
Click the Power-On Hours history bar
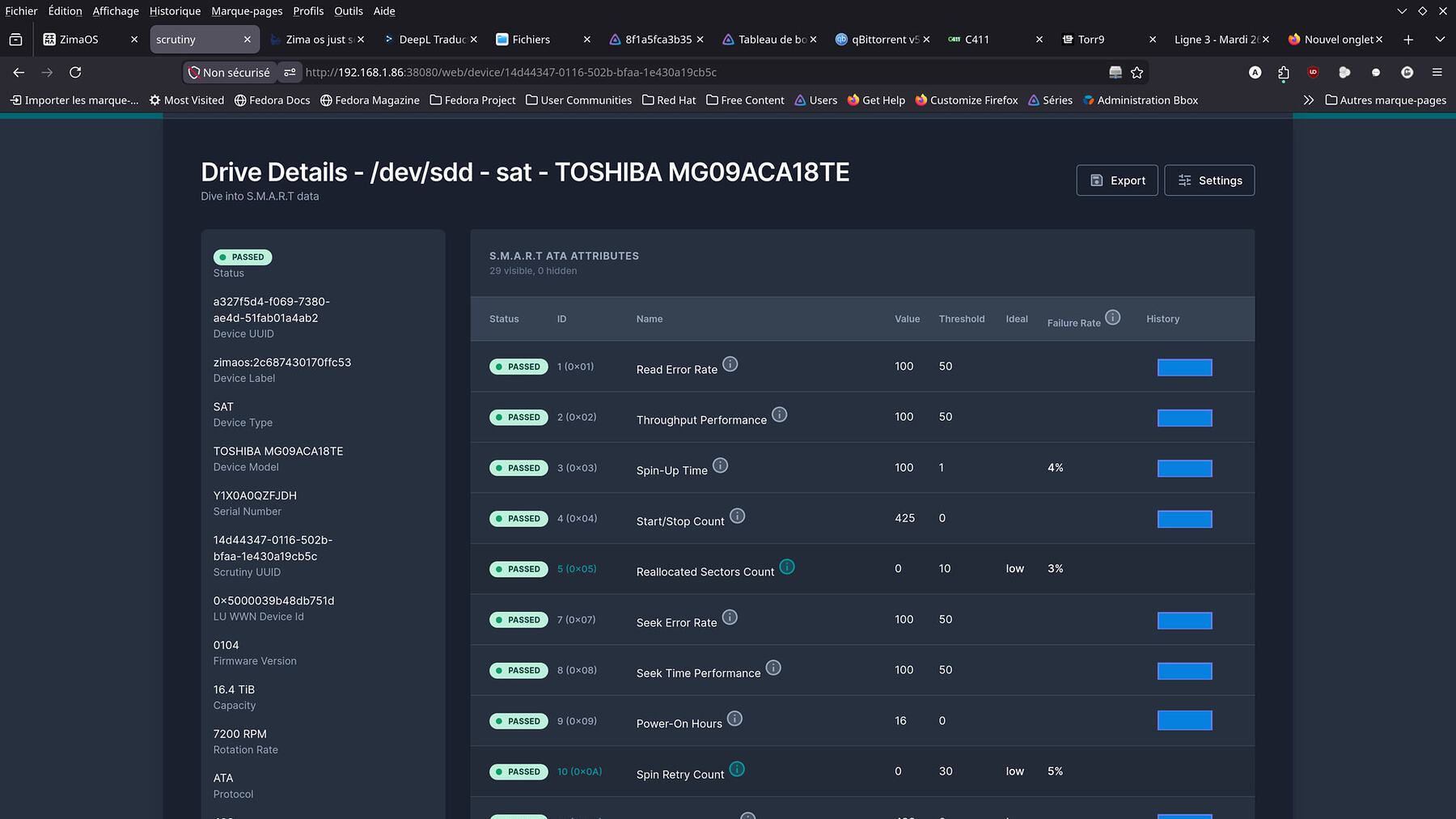1184,720
